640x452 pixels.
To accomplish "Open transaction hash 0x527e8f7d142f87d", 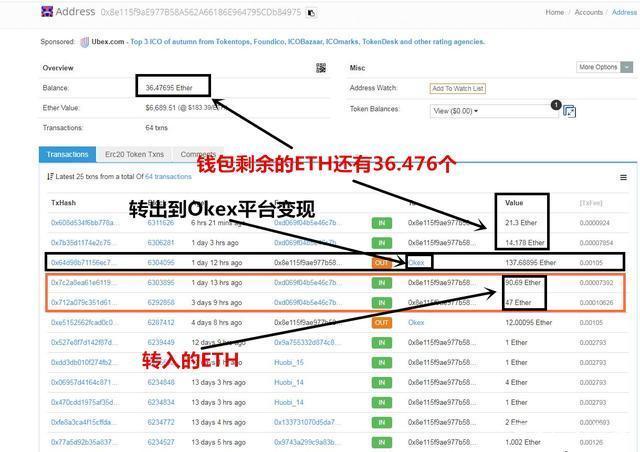I will click(x=84, y=342).
